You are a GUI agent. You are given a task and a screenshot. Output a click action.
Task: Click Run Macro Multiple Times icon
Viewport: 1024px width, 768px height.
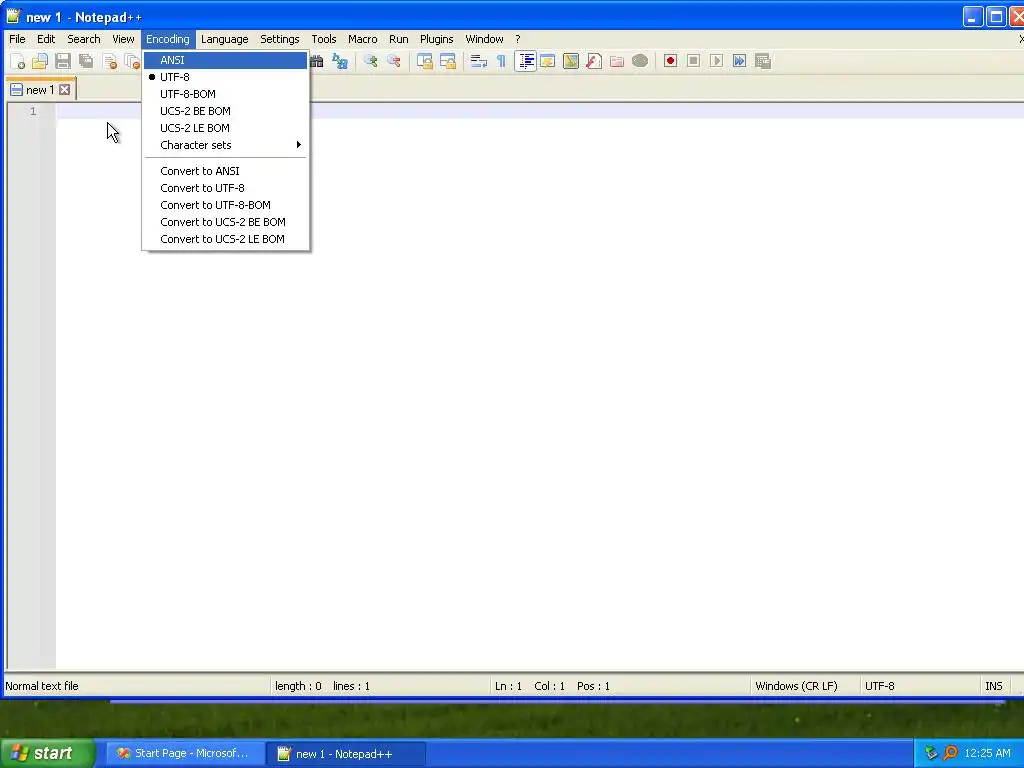(x=739, y=61)
